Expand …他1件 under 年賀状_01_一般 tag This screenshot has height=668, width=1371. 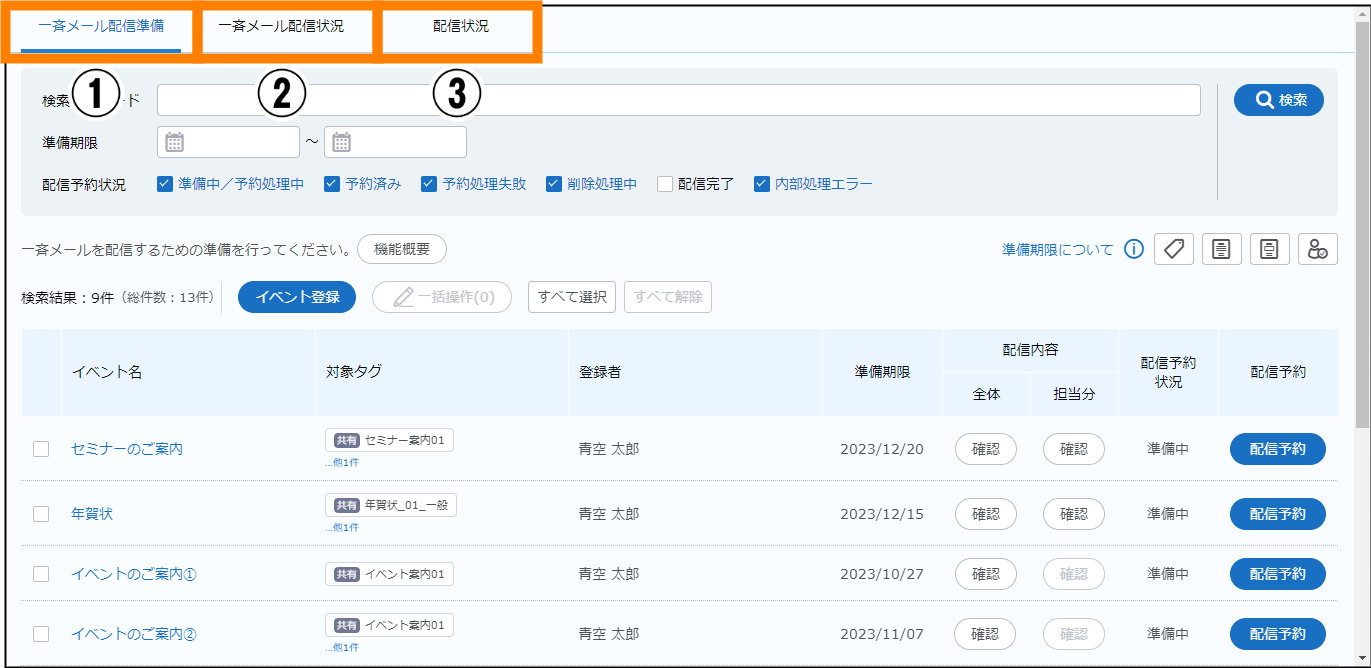click(342, 527)
